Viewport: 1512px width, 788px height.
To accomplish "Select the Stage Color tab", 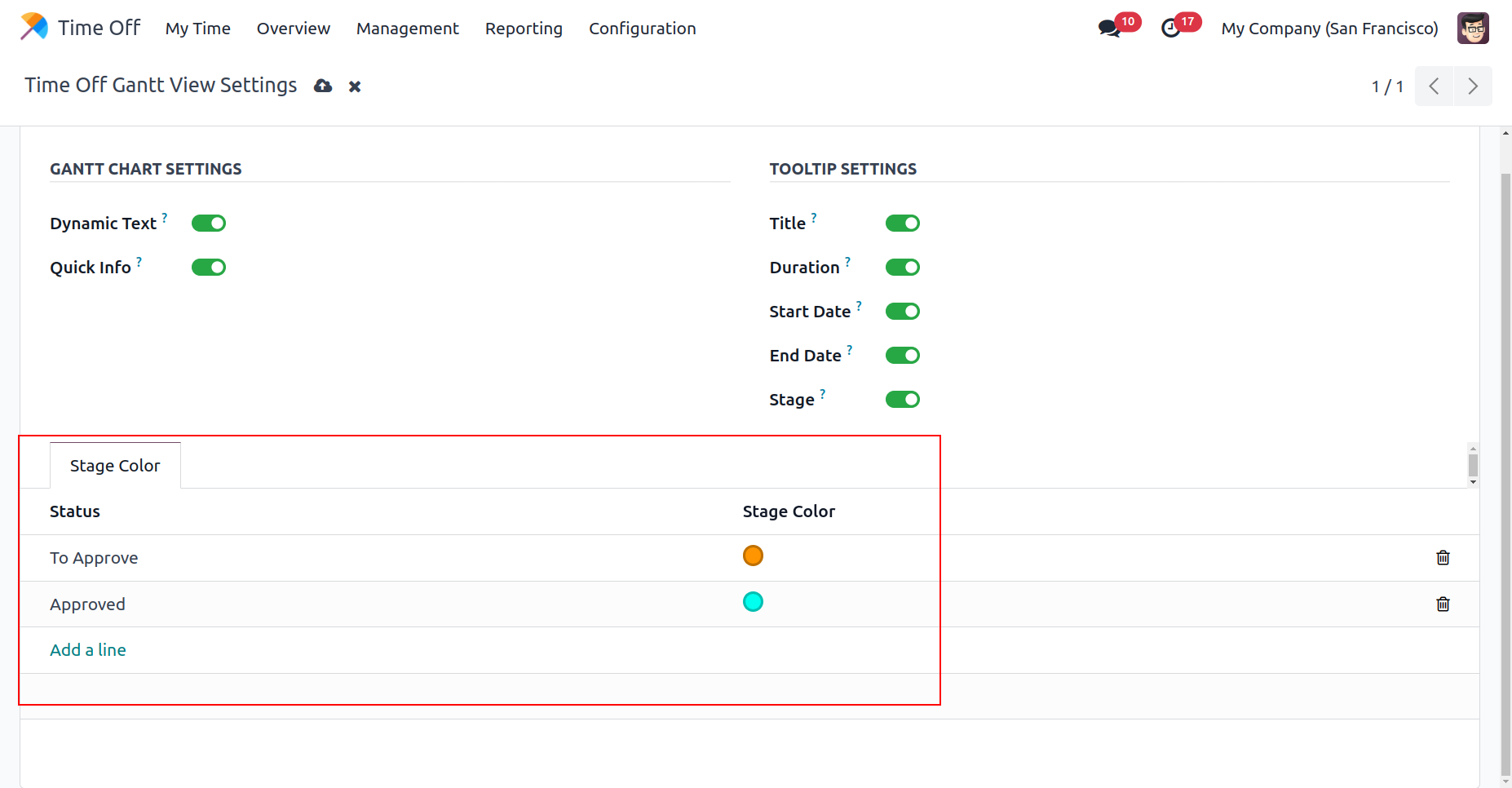I will (x=115, y=466).
